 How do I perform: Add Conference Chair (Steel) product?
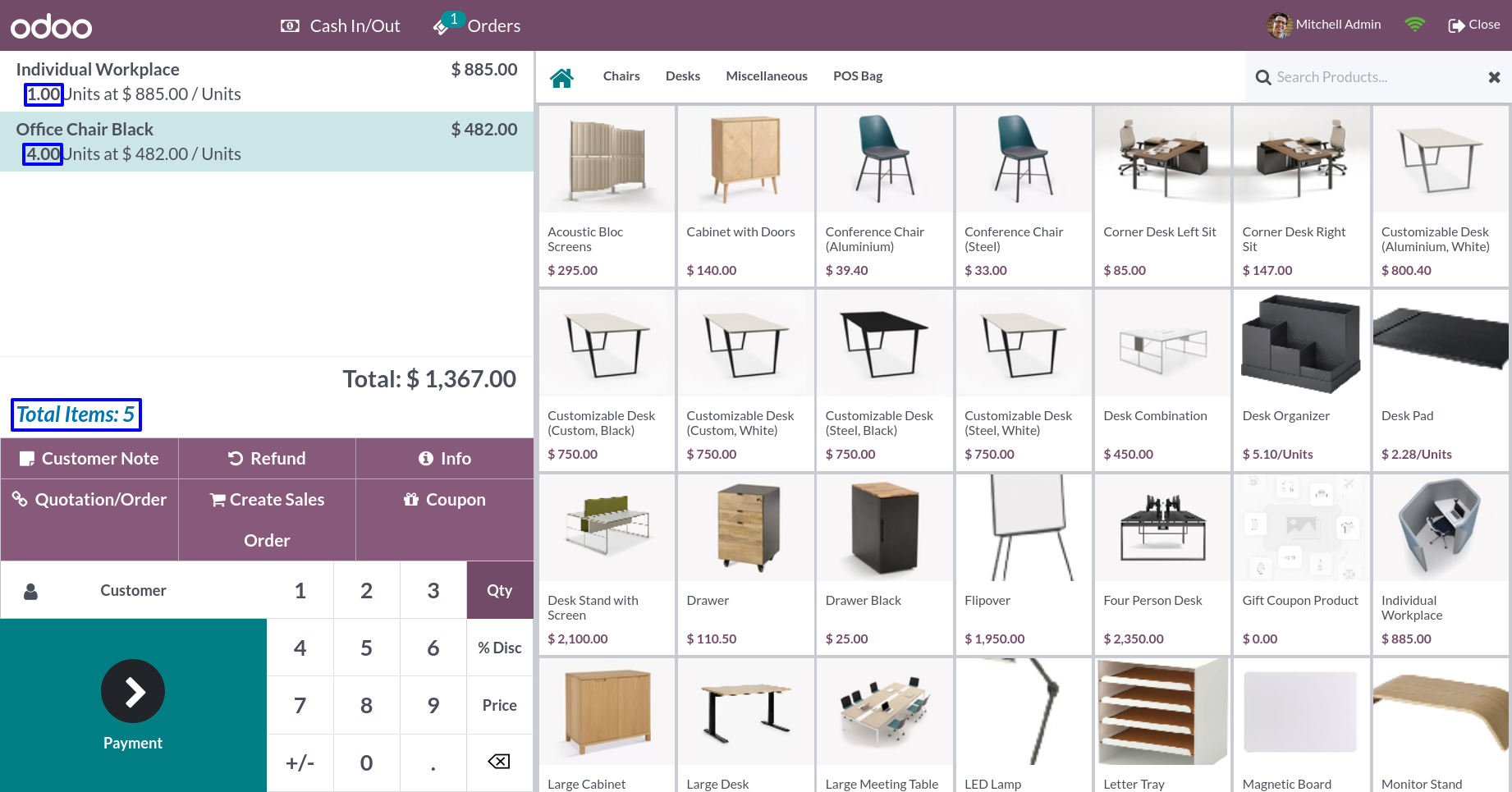point(1024,196)
